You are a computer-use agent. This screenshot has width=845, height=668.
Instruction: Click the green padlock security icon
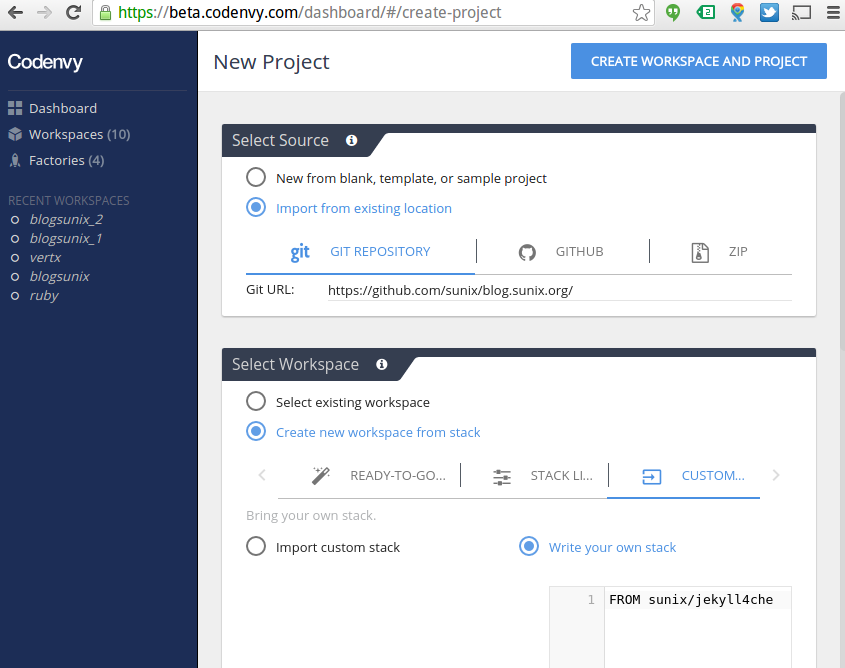point(106,12)
